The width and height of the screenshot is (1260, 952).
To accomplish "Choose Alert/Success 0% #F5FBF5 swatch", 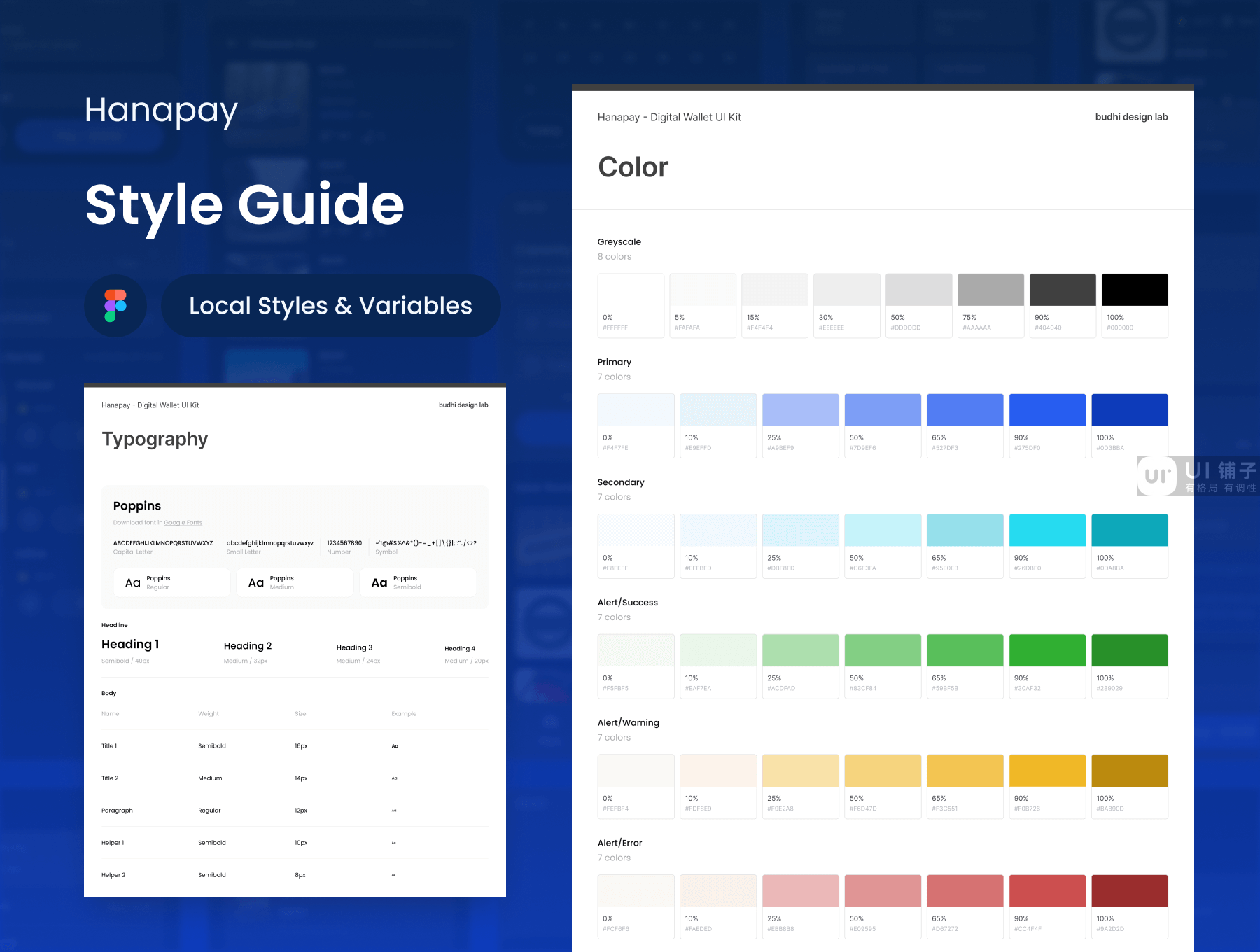I will [x=636, y=666].
